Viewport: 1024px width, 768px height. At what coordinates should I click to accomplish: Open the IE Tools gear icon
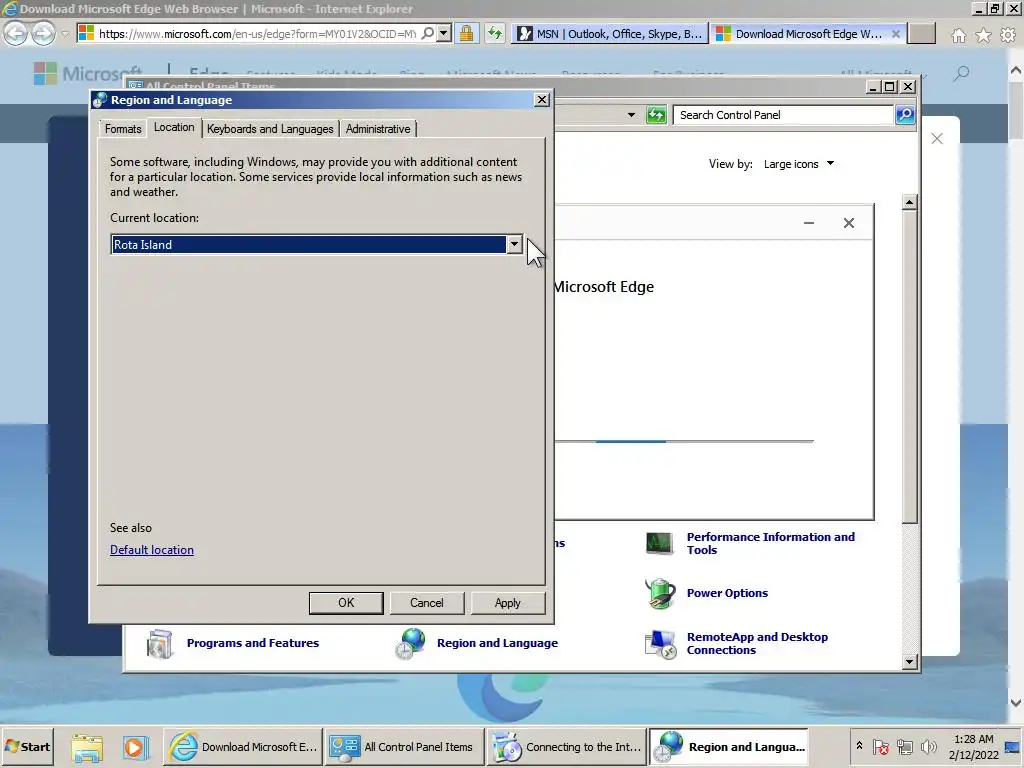[1008, 35]
